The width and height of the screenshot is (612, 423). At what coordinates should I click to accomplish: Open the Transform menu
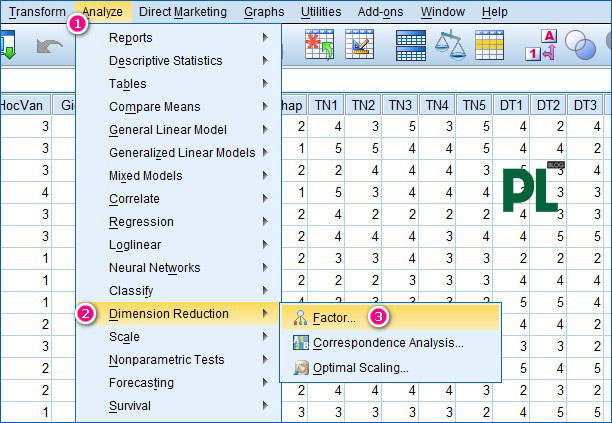tap(37, 12)
